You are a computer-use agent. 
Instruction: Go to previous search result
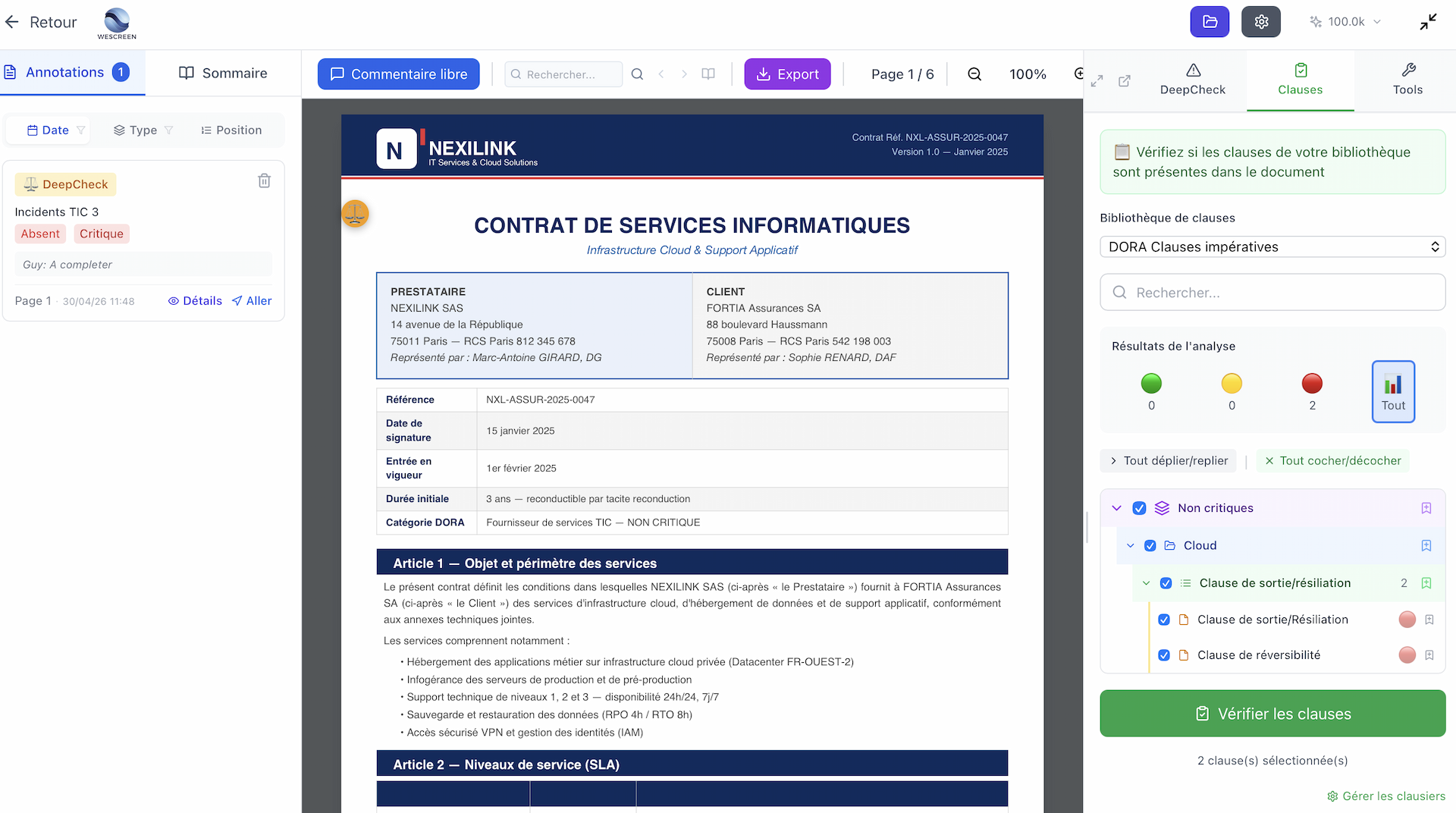661,74
